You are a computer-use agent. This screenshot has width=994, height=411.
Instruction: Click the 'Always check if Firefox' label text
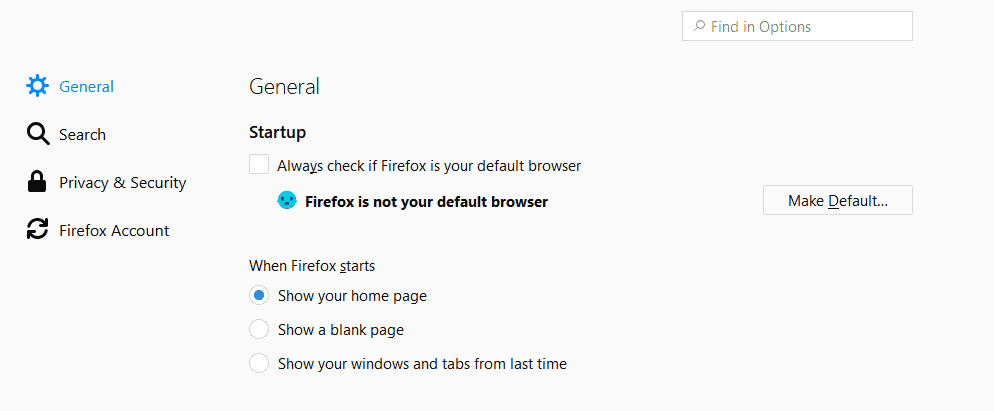pos(429,166)
